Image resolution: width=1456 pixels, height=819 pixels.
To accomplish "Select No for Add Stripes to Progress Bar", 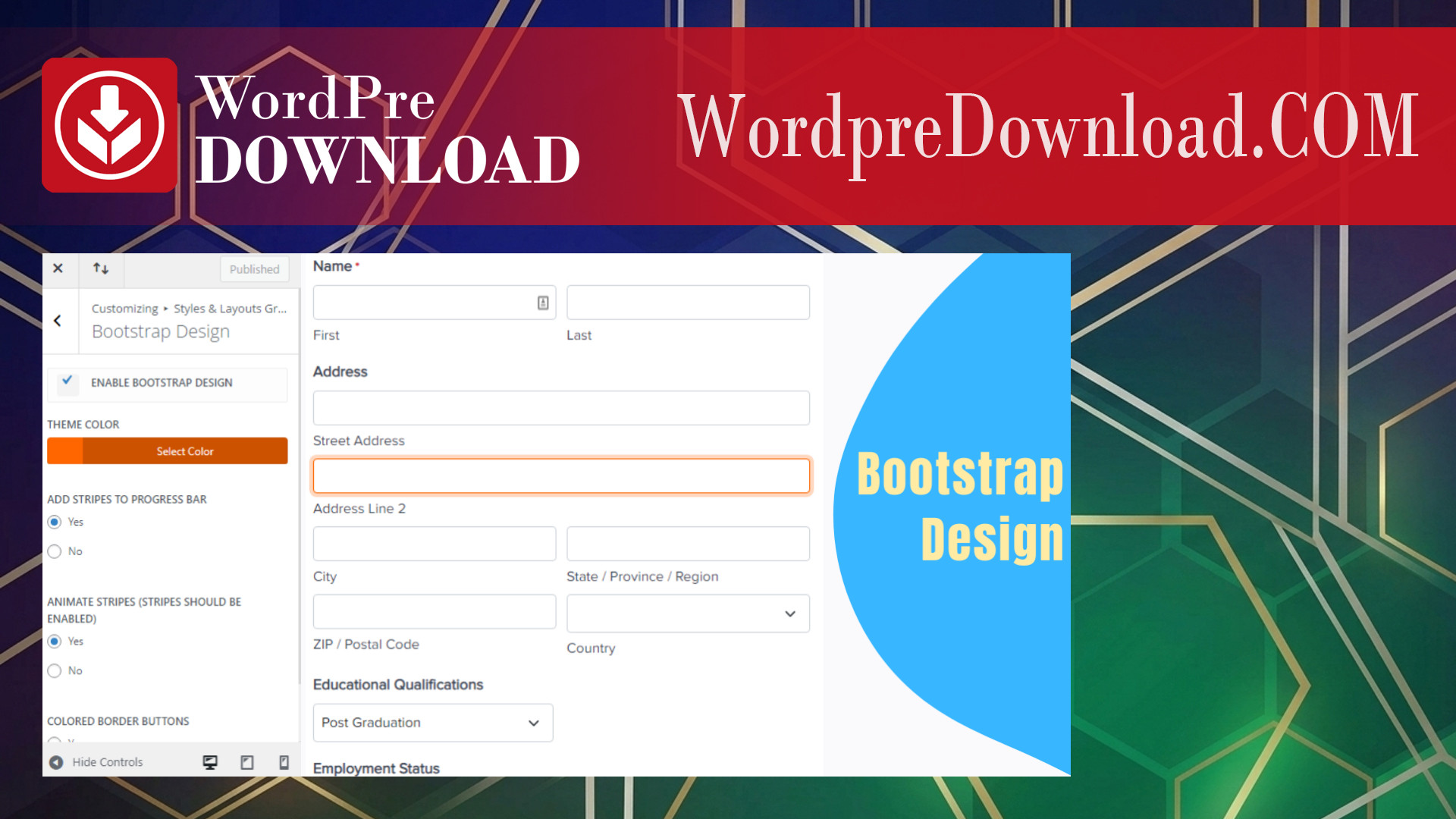I will pyautogui.click(x=55, y=551).
